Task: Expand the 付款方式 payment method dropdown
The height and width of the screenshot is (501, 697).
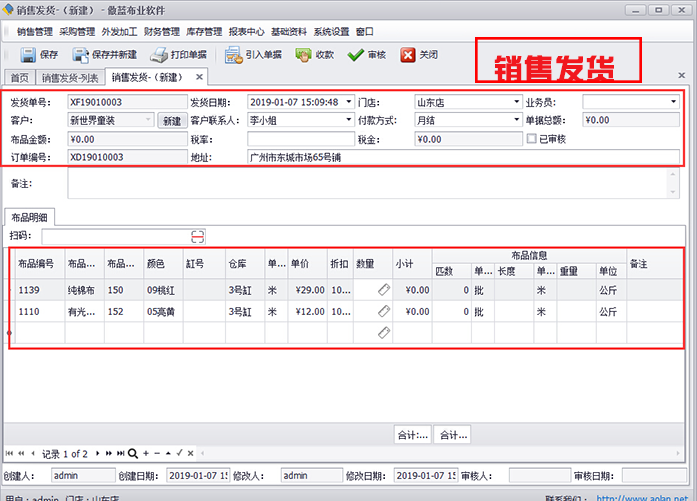Action: (x=512, y=120)
